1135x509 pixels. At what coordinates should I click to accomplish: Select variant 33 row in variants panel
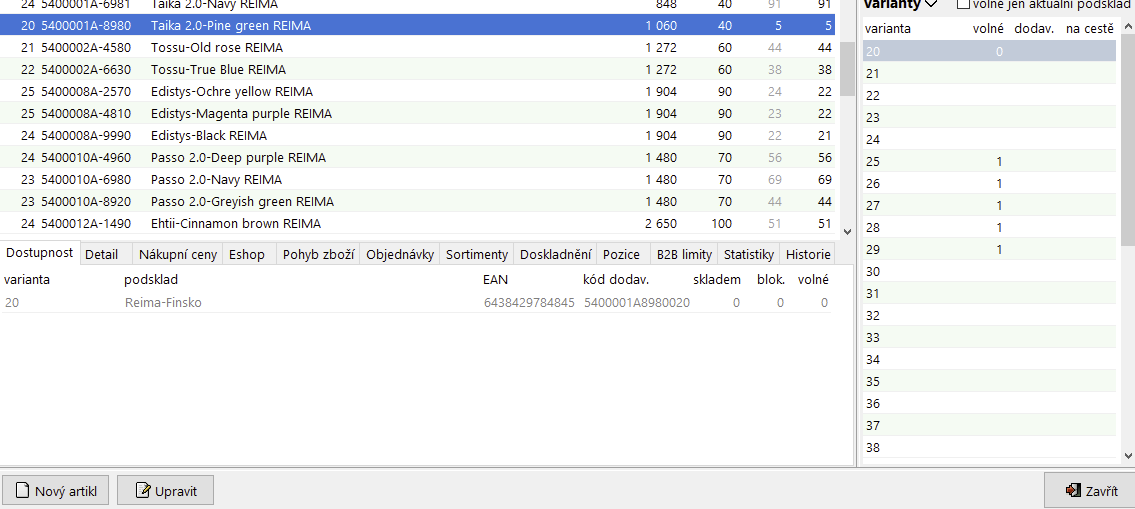[989, 337]
